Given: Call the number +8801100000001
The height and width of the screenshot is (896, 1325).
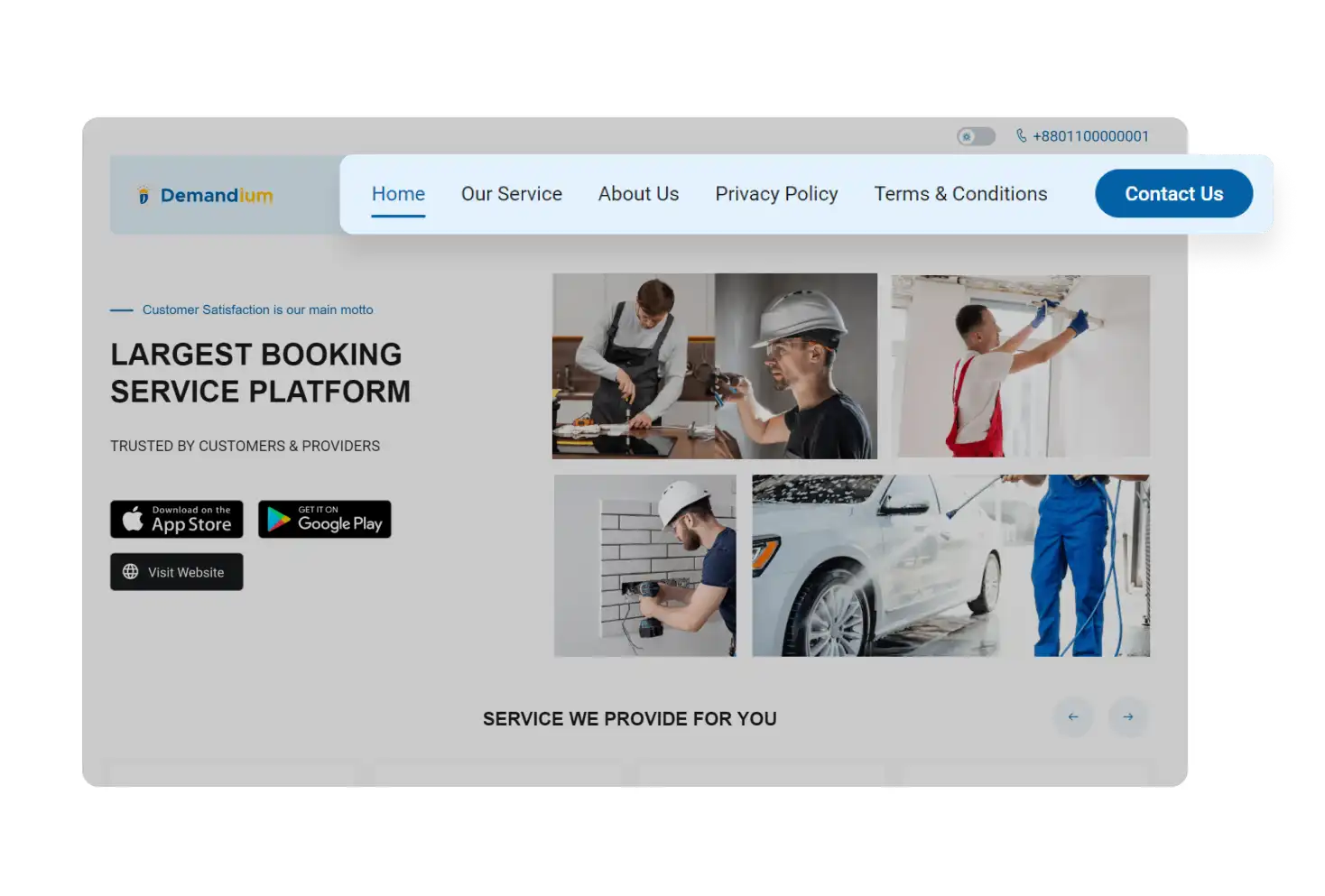Looking at the screenshot, I should point(1090,136).
